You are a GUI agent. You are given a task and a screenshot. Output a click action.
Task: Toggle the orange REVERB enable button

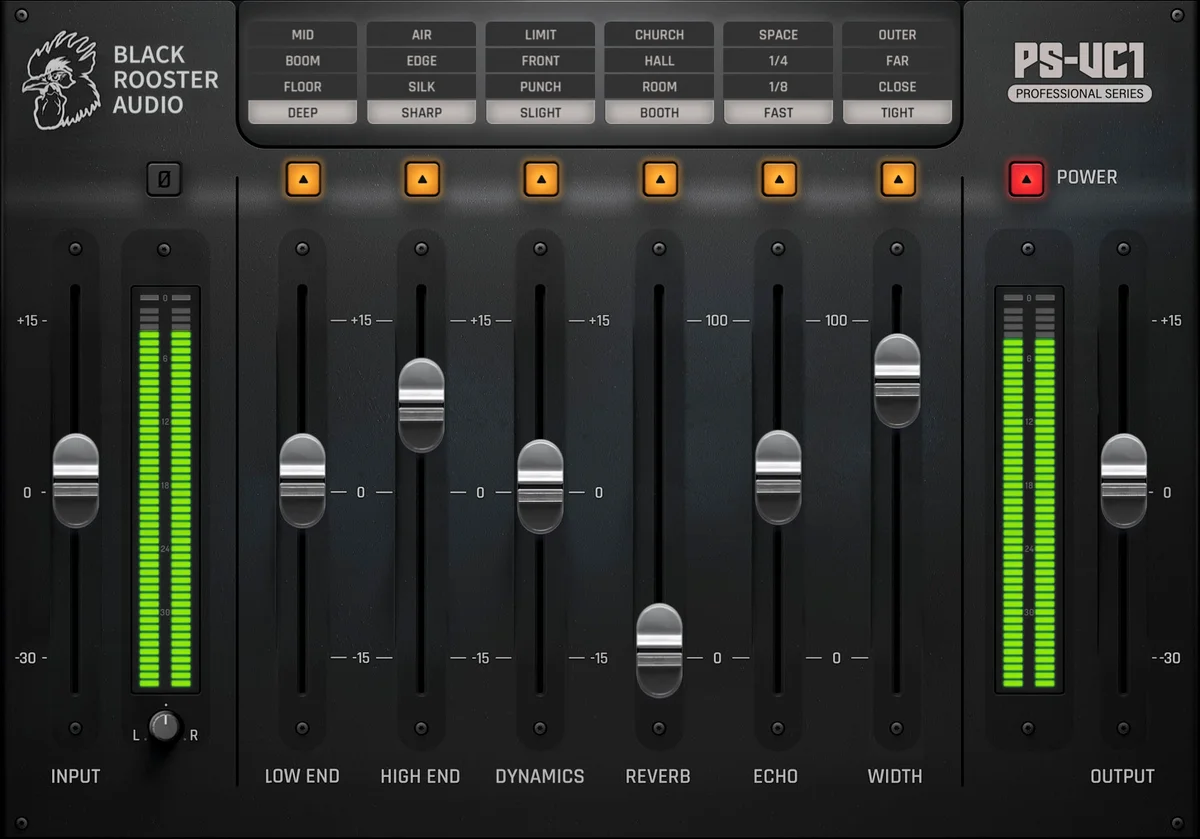(x=660, y=179)
